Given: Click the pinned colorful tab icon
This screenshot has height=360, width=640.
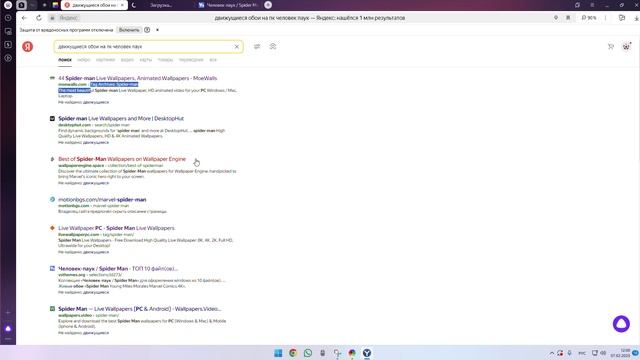Looking at the screenshot, I should pos(55,5).
